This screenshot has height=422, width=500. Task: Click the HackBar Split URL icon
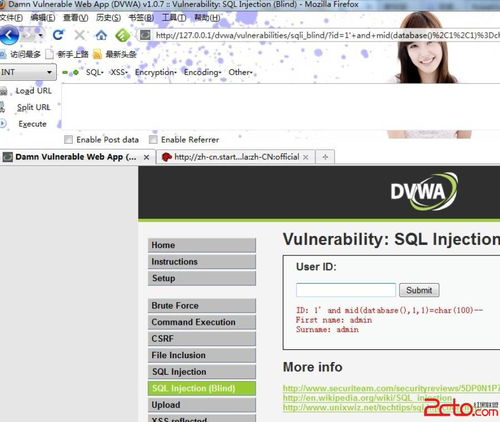(x=3, y=107)
